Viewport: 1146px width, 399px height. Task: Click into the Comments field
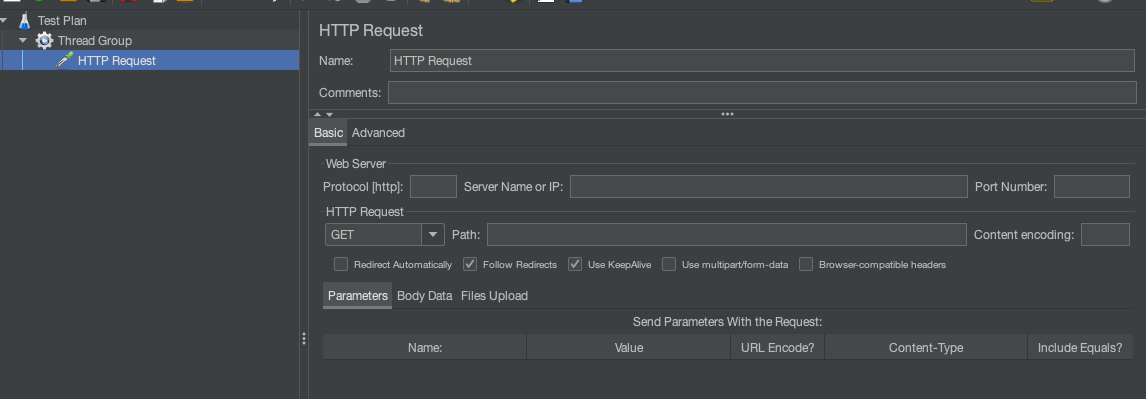[762, 93]
